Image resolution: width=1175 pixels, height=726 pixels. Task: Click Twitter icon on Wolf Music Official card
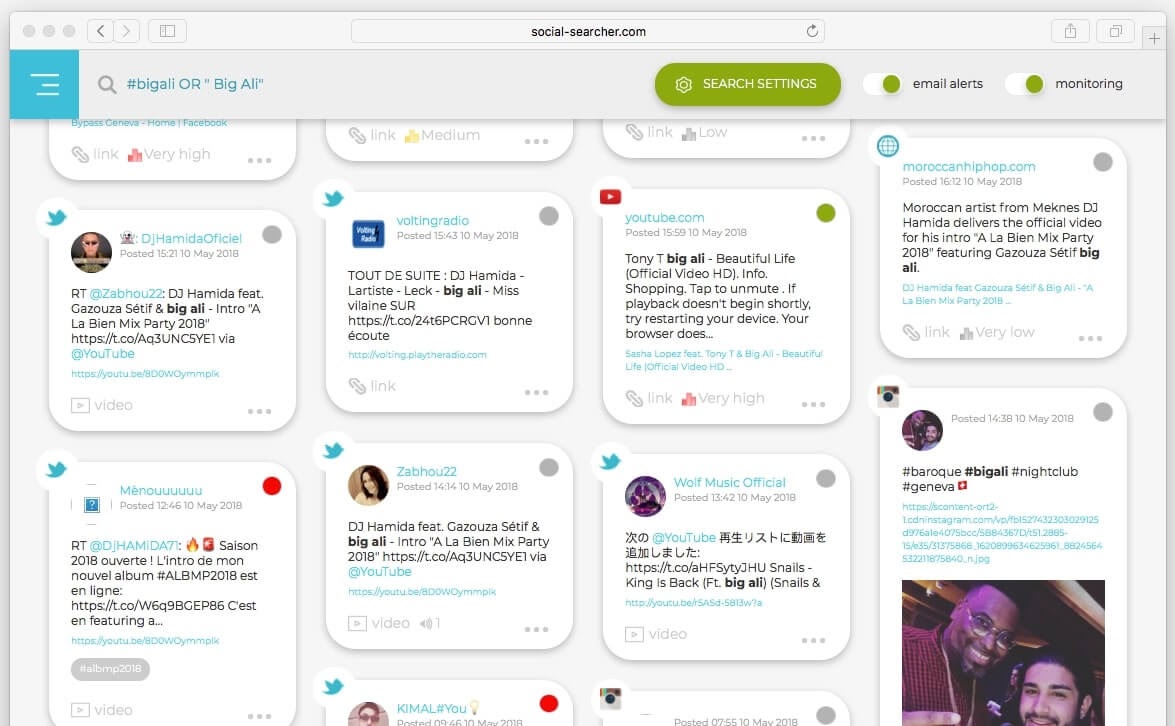610,461
